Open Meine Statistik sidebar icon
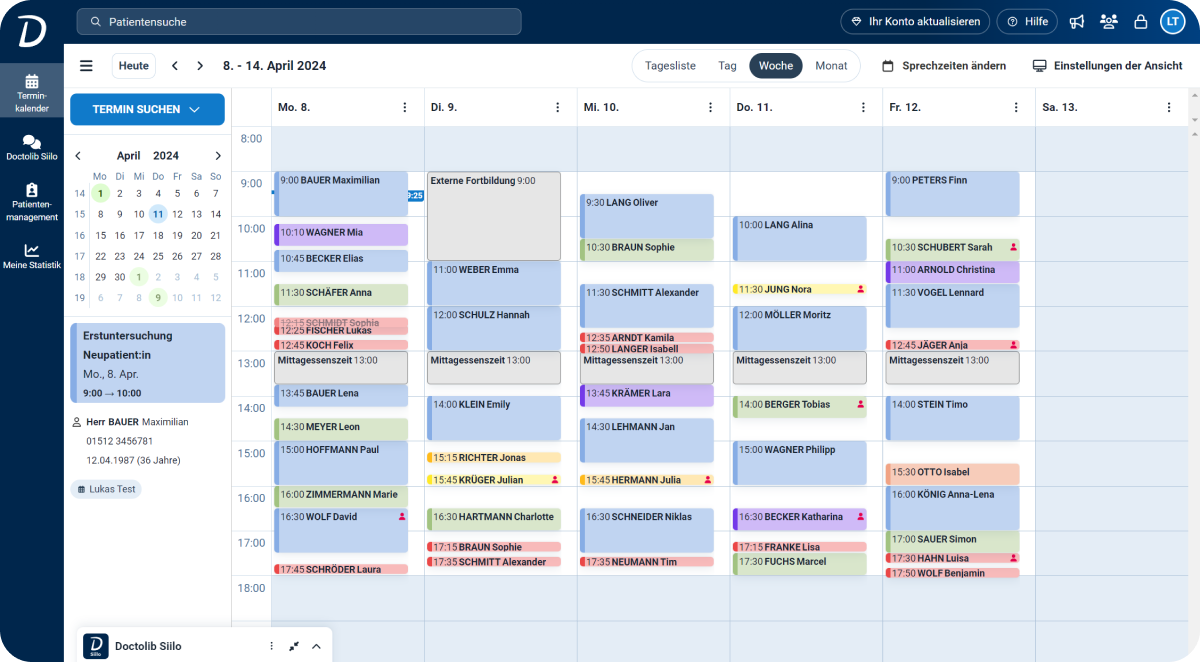The width and height of the screenshot is (1200, 668). (x=33, y=253)
